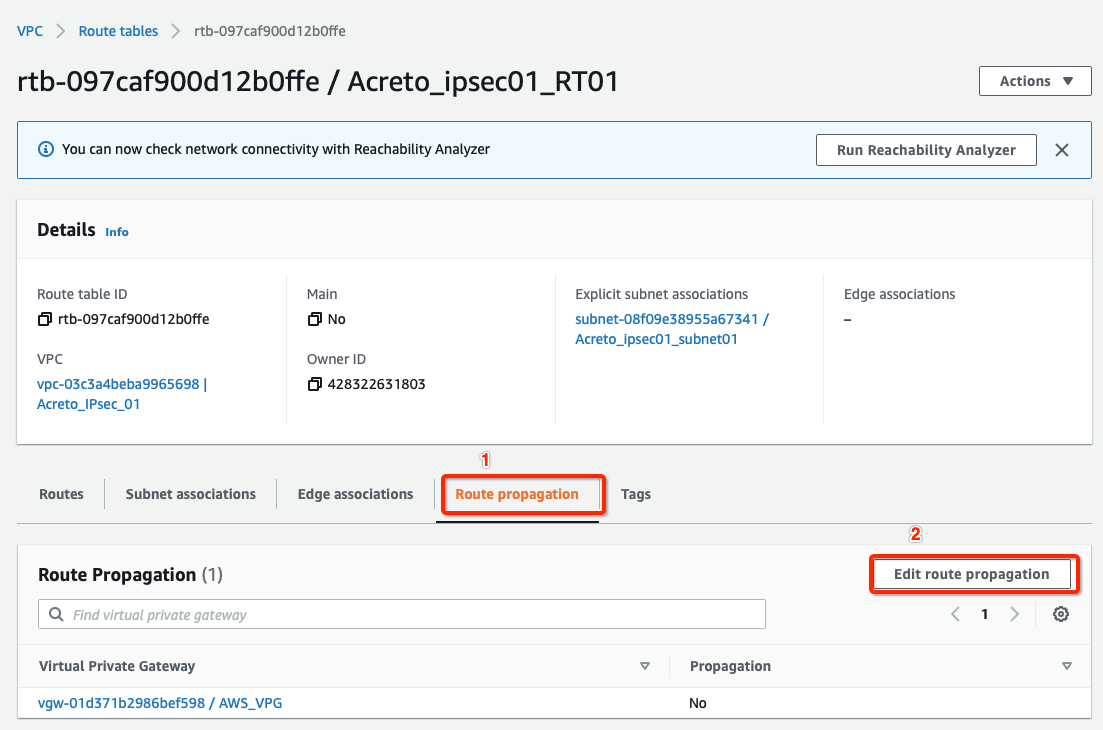Click the Explicit subnet associations label
This screenshot has width=1103, height=730.
click(661, 294)
